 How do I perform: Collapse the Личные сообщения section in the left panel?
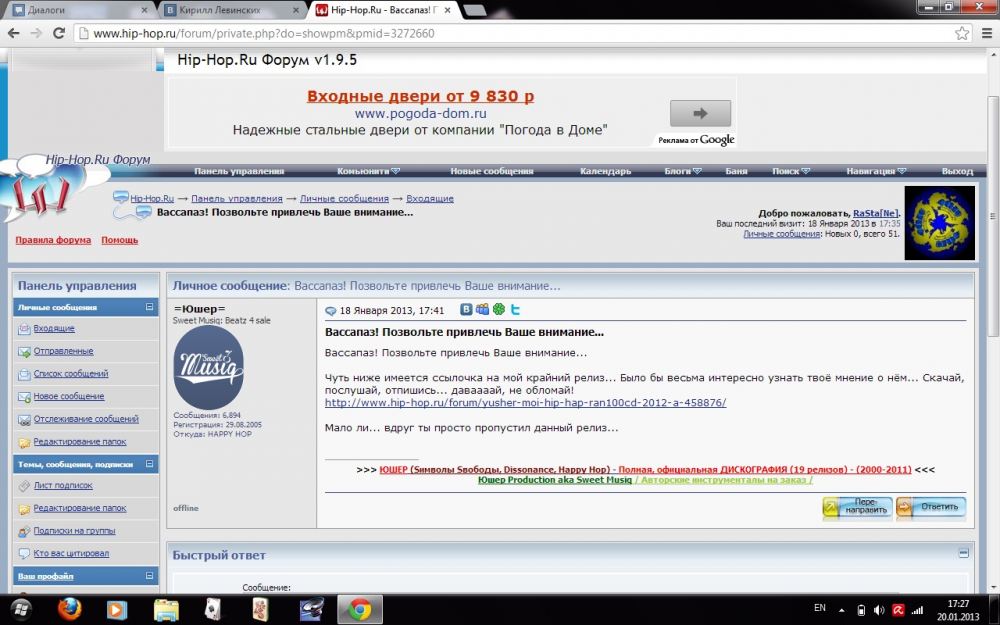pyautogui.click(x=149, y=307)
